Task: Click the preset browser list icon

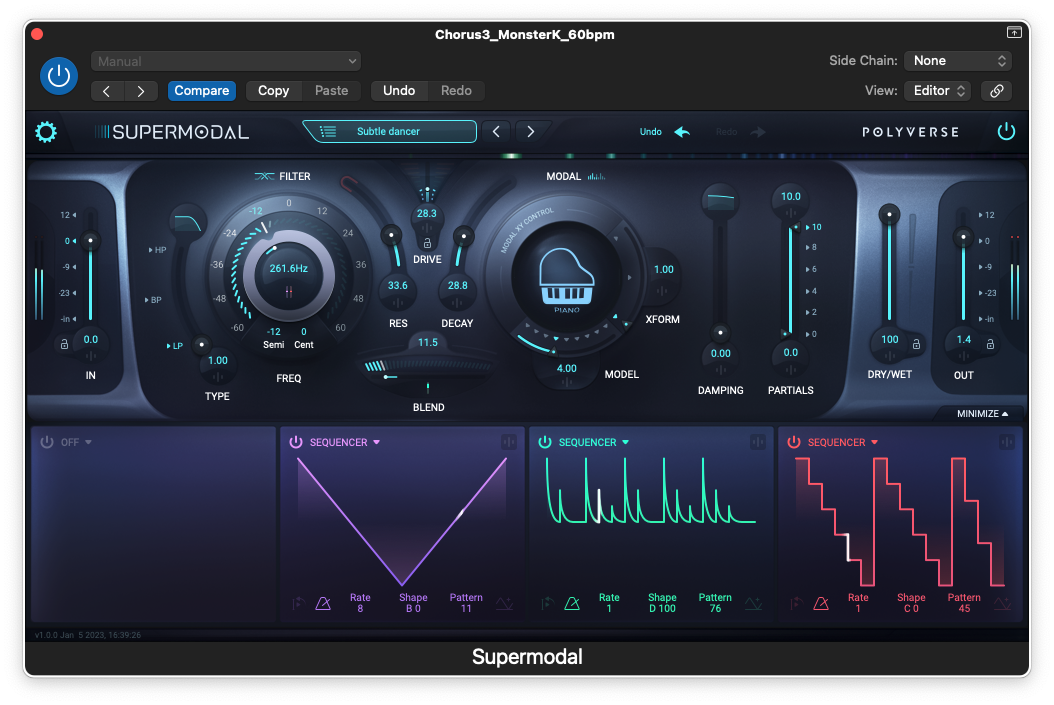Action: point(328,132)
